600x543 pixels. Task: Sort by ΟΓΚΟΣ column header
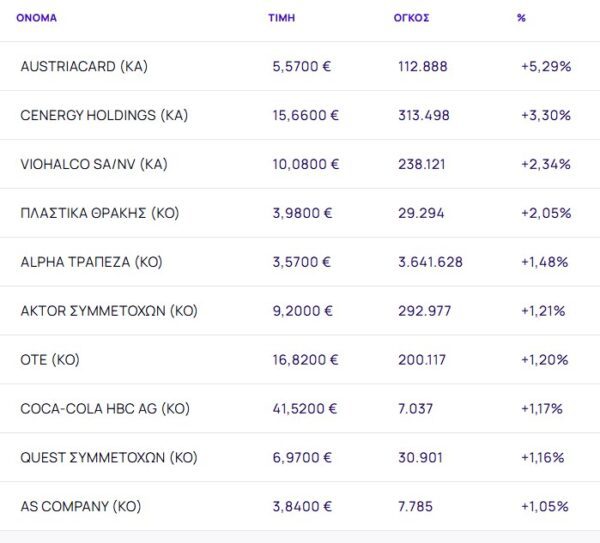coord(412,18)
